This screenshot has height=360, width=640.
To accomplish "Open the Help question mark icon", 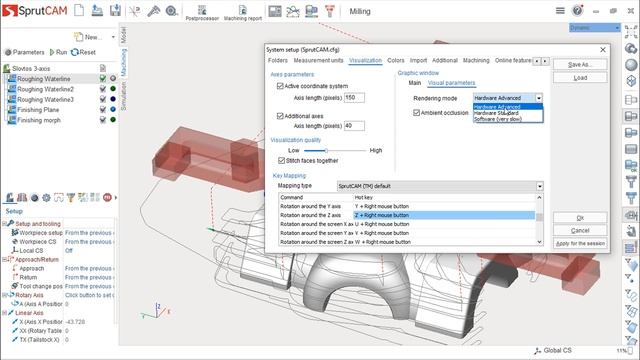I will point(578,11).
